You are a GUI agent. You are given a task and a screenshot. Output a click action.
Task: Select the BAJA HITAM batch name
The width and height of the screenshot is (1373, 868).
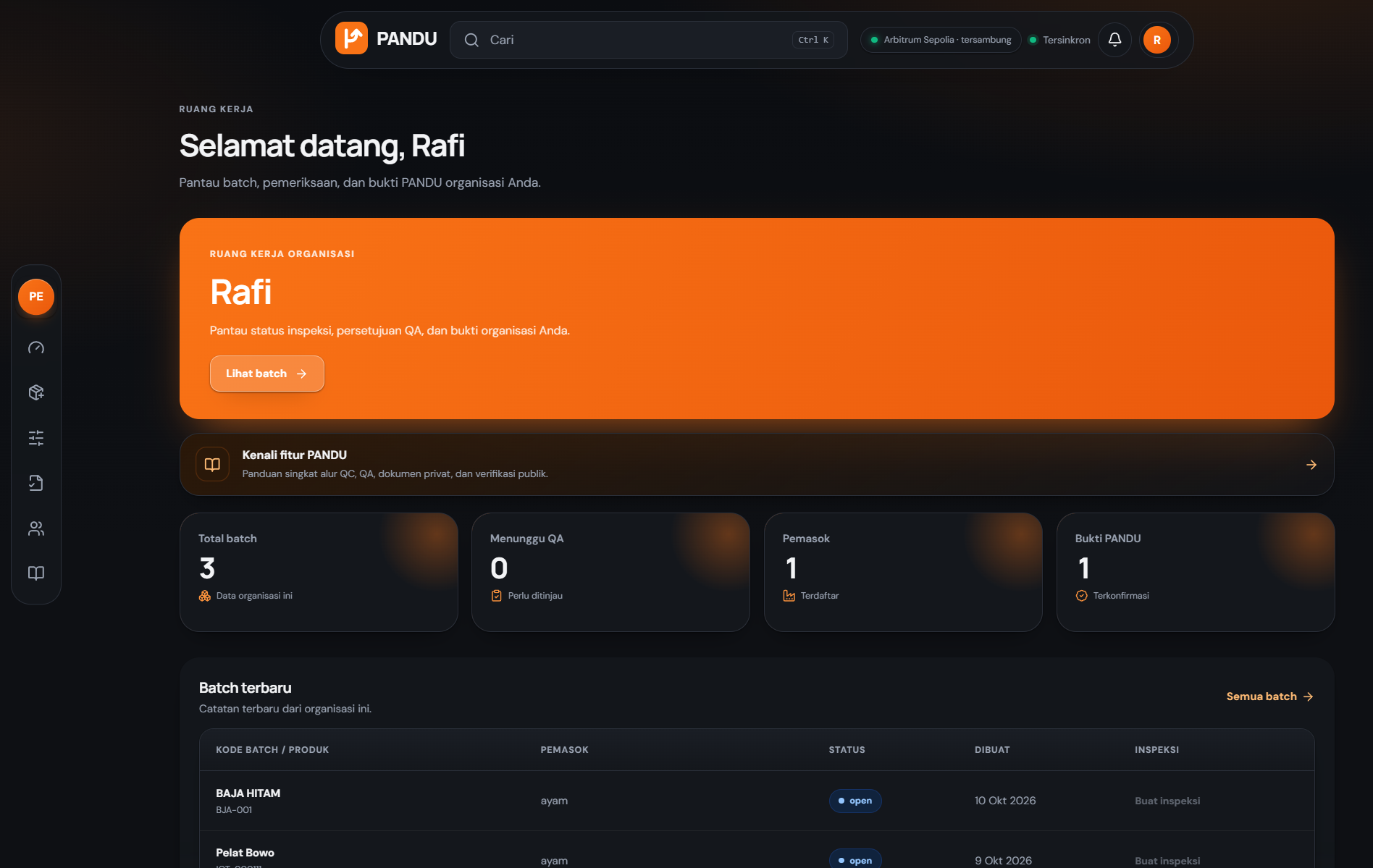pyautogui.click(x=248, y=793)
